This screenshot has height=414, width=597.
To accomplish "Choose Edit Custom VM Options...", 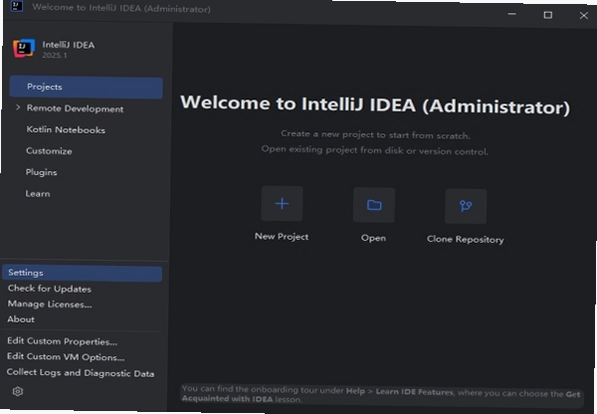I will (65, 357).
